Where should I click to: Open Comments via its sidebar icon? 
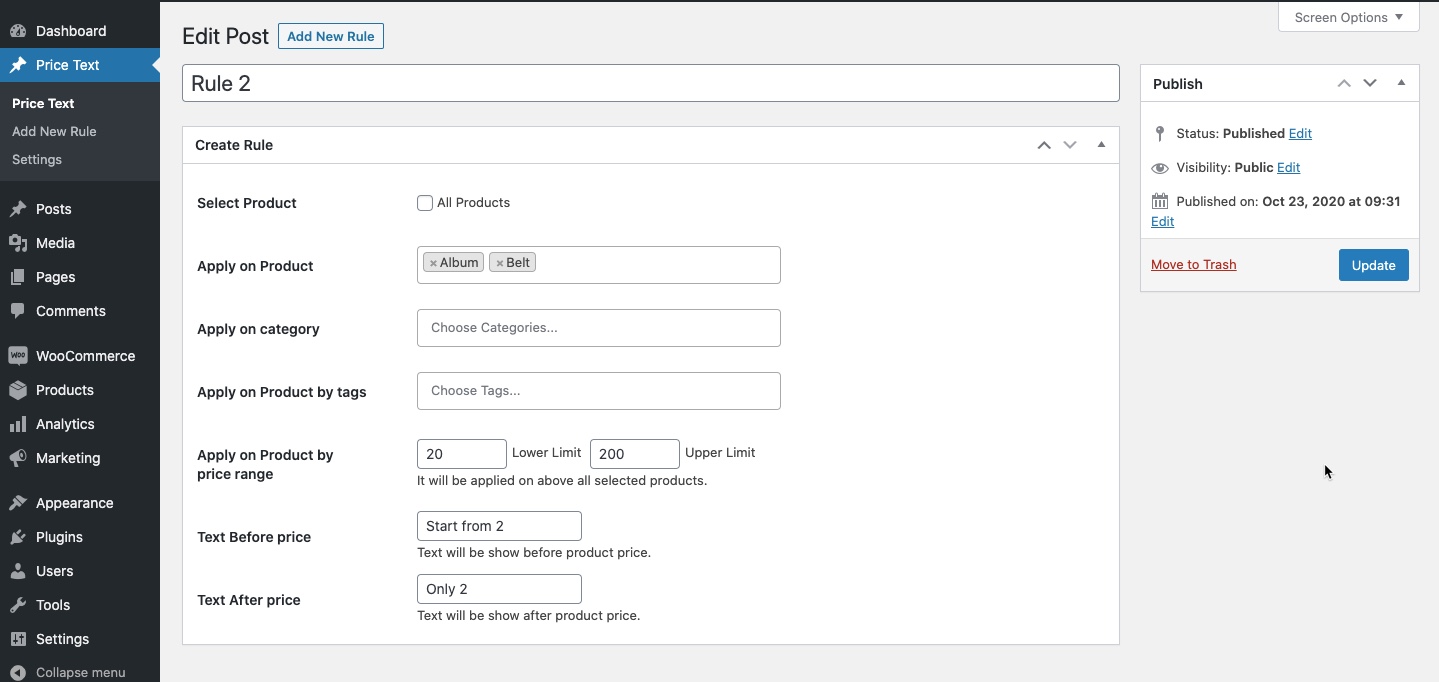(18, 311)
